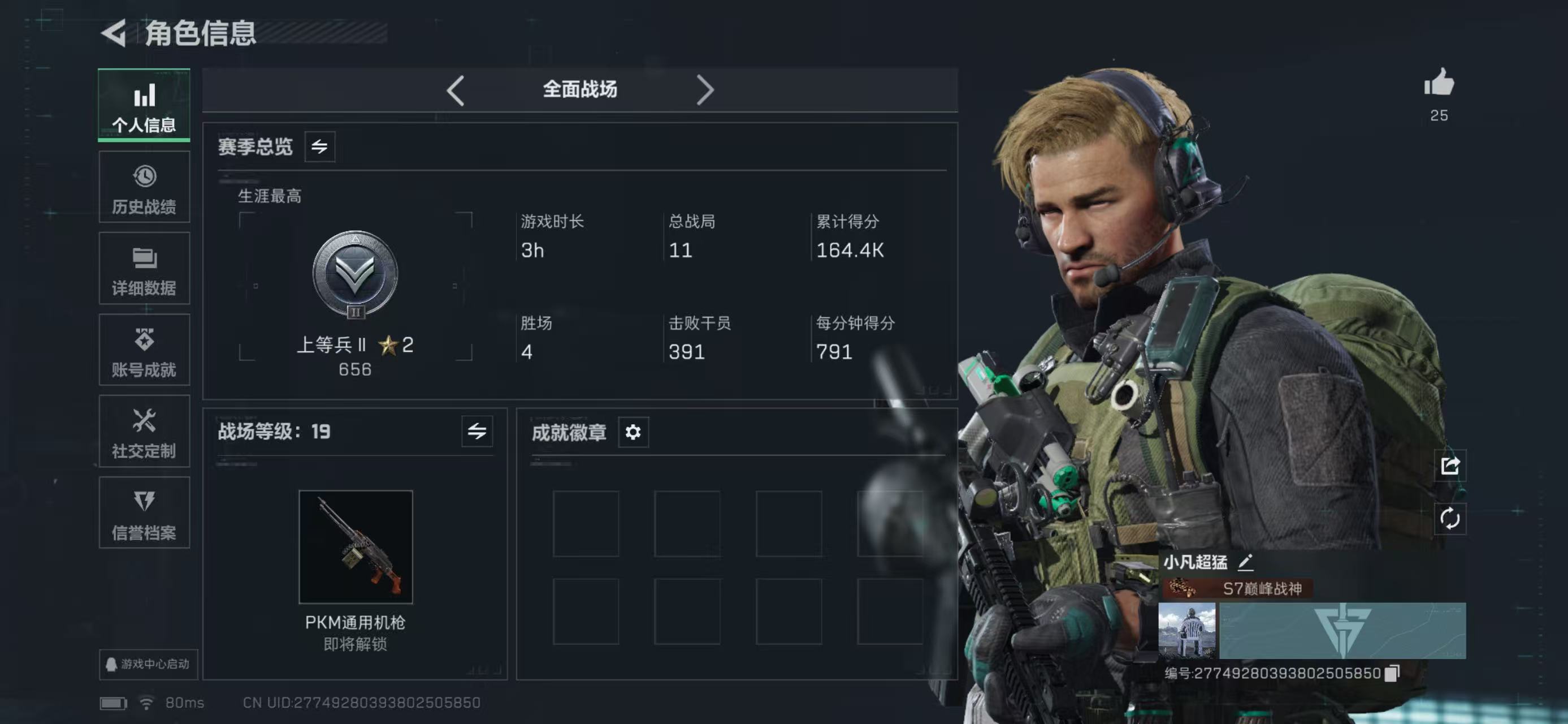
Task: Toggle the 赛季总览 swap view button
Action: (x=319, y=146)
